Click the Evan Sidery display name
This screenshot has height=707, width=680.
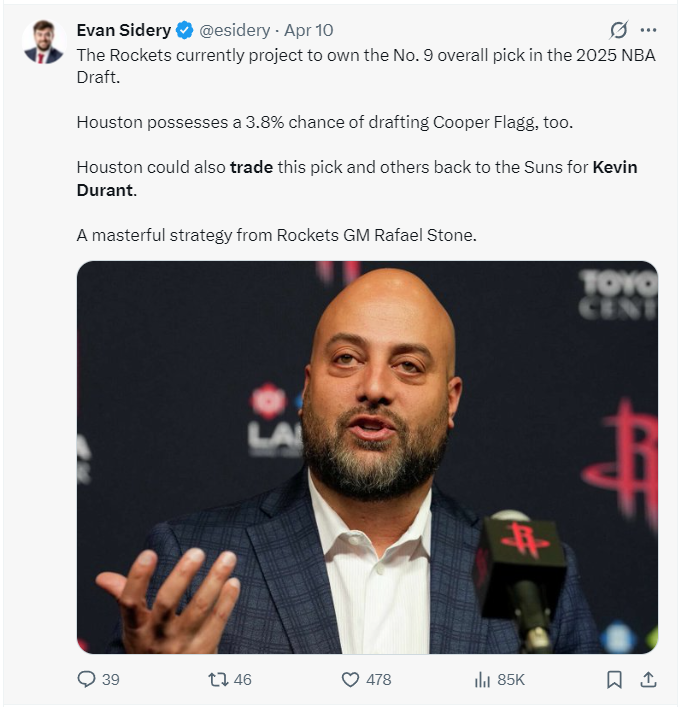coord(123,31)
